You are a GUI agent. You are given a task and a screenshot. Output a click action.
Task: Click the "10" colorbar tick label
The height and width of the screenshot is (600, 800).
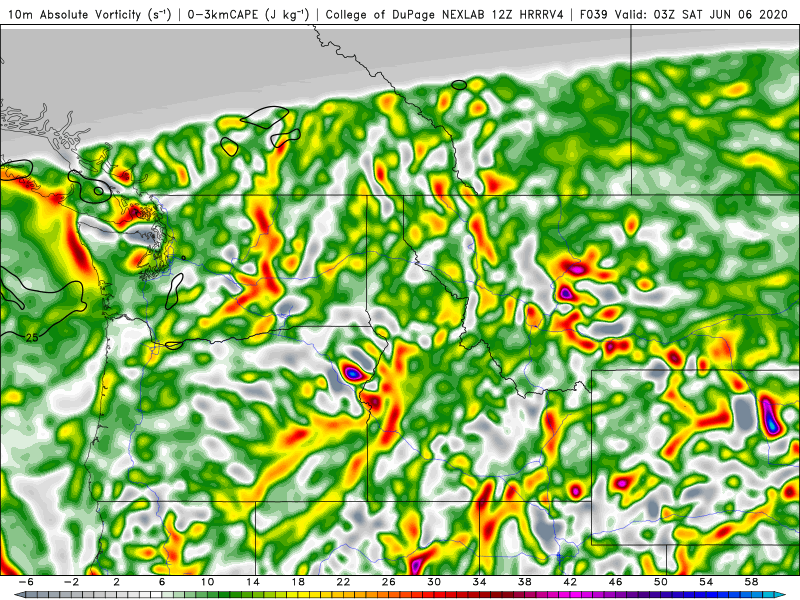tap(207, 582)
